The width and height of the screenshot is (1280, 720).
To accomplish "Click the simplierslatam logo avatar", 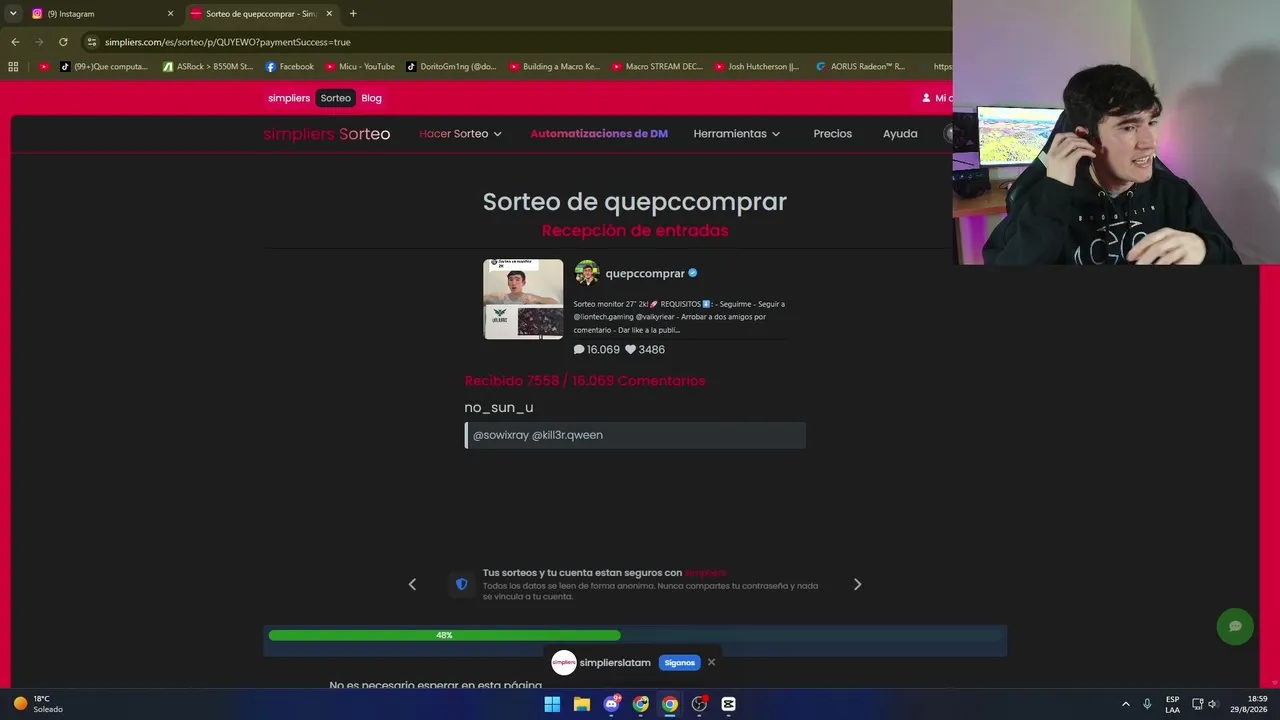I will [x=564, y=663].
